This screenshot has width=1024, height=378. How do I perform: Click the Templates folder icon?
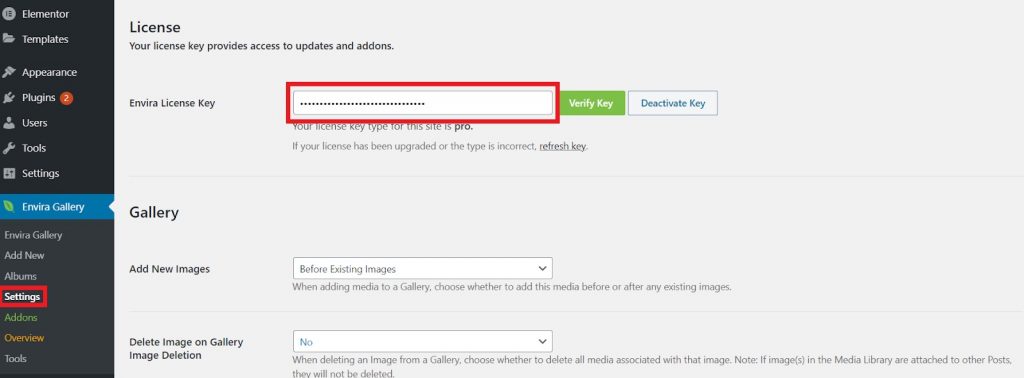pos(9,39)
